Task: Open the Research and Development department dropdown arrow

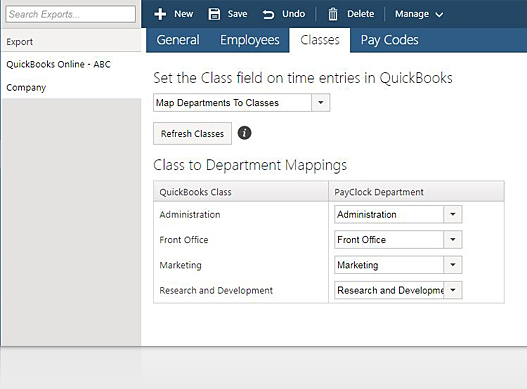Action: click(x=453, y=290)
